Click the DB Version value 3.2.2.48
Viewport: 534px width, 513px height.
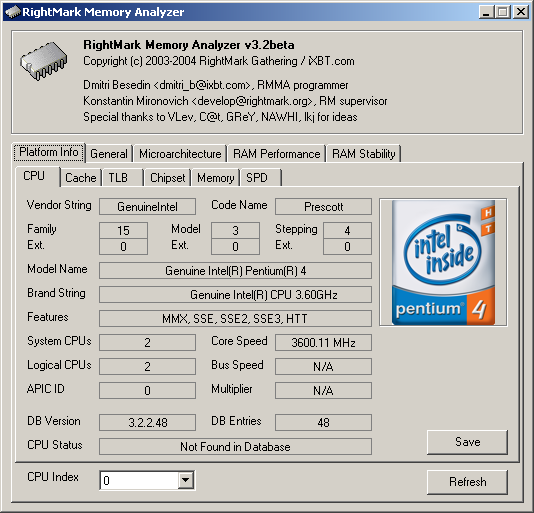147,422
